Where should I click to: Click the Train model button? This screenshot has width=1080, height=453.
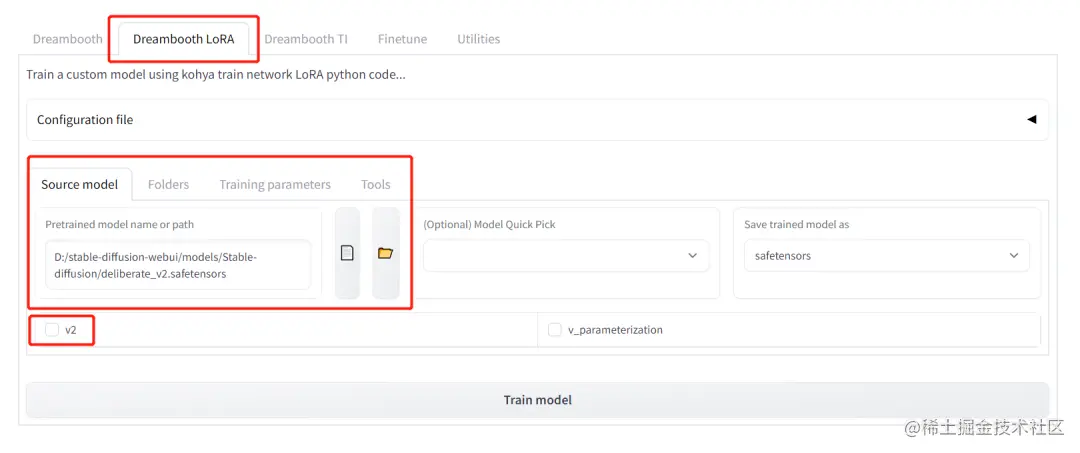(x=537, y=400)
